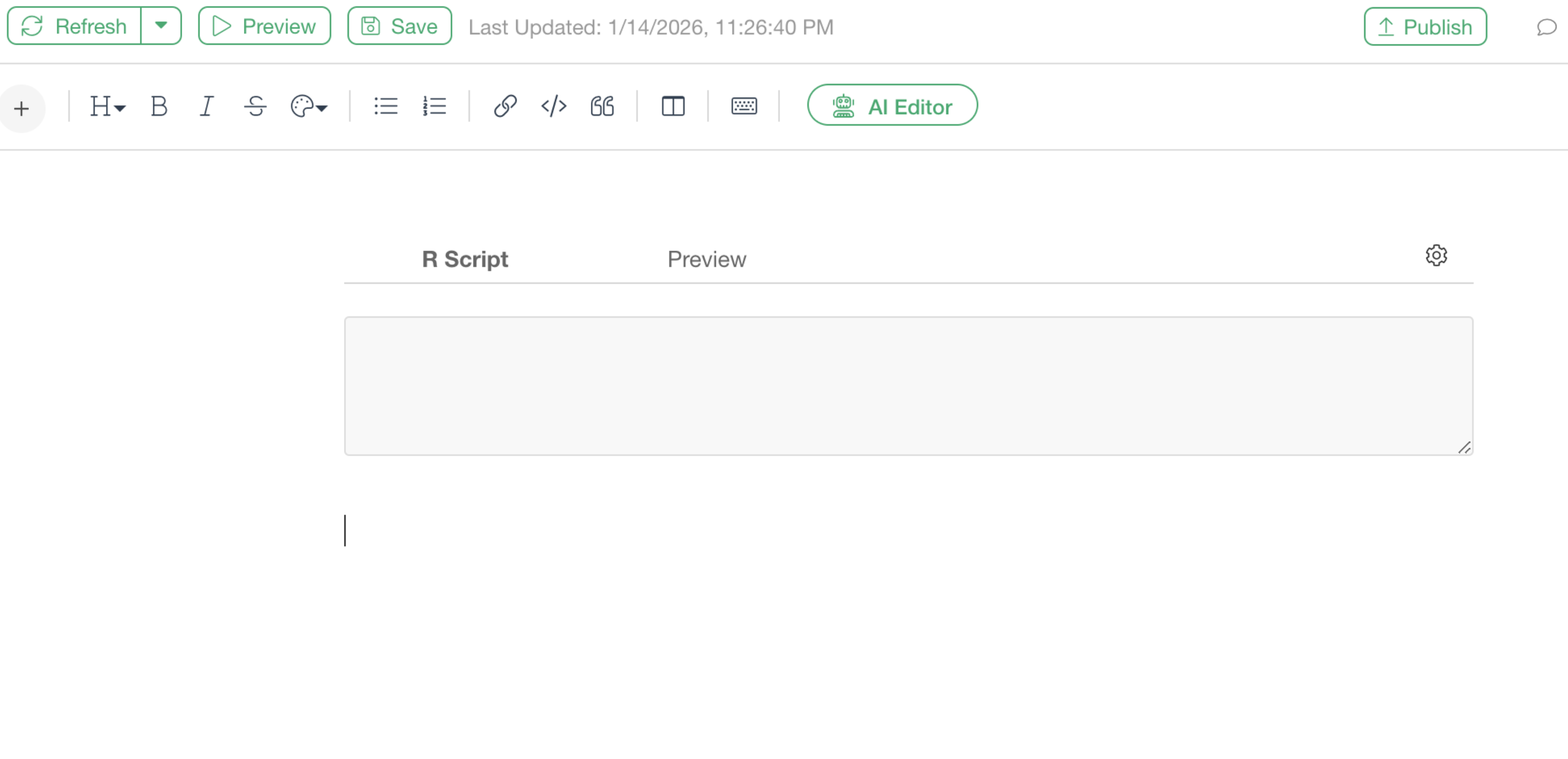Viewport: 1568px width, 759px height.
Task: Click the Publish button
Action: point(1425,27)
